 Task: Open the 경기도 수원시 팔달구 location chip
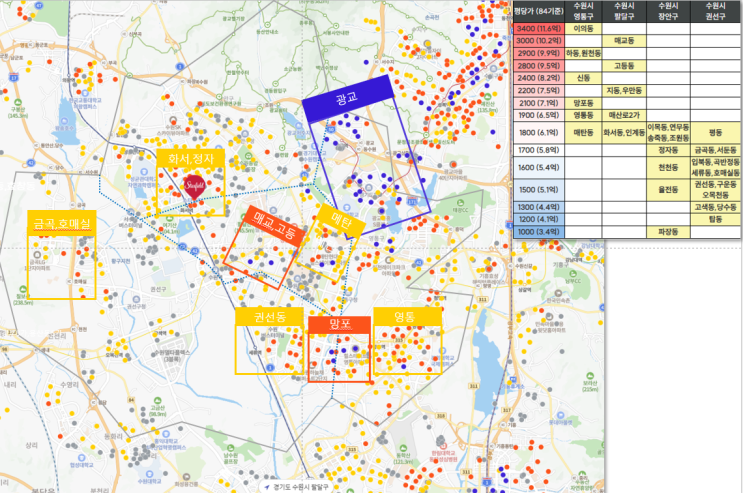[296, 487]
